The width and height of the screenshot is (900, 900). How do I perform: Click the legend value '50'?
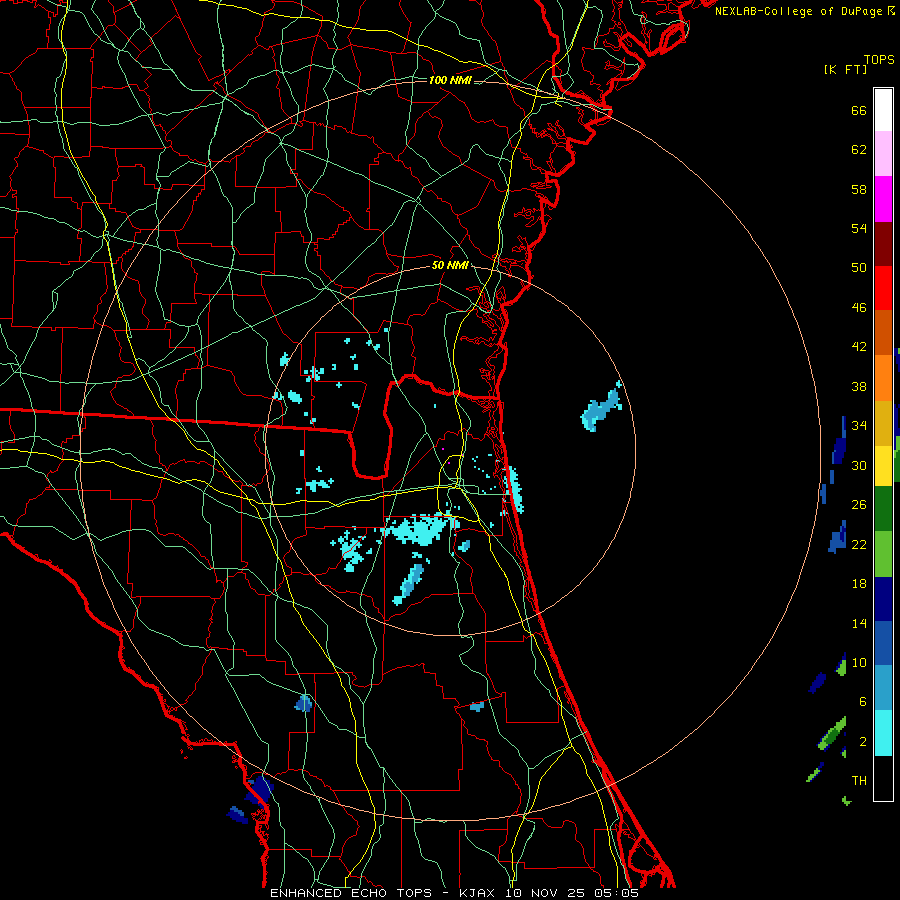click(859, 267)
